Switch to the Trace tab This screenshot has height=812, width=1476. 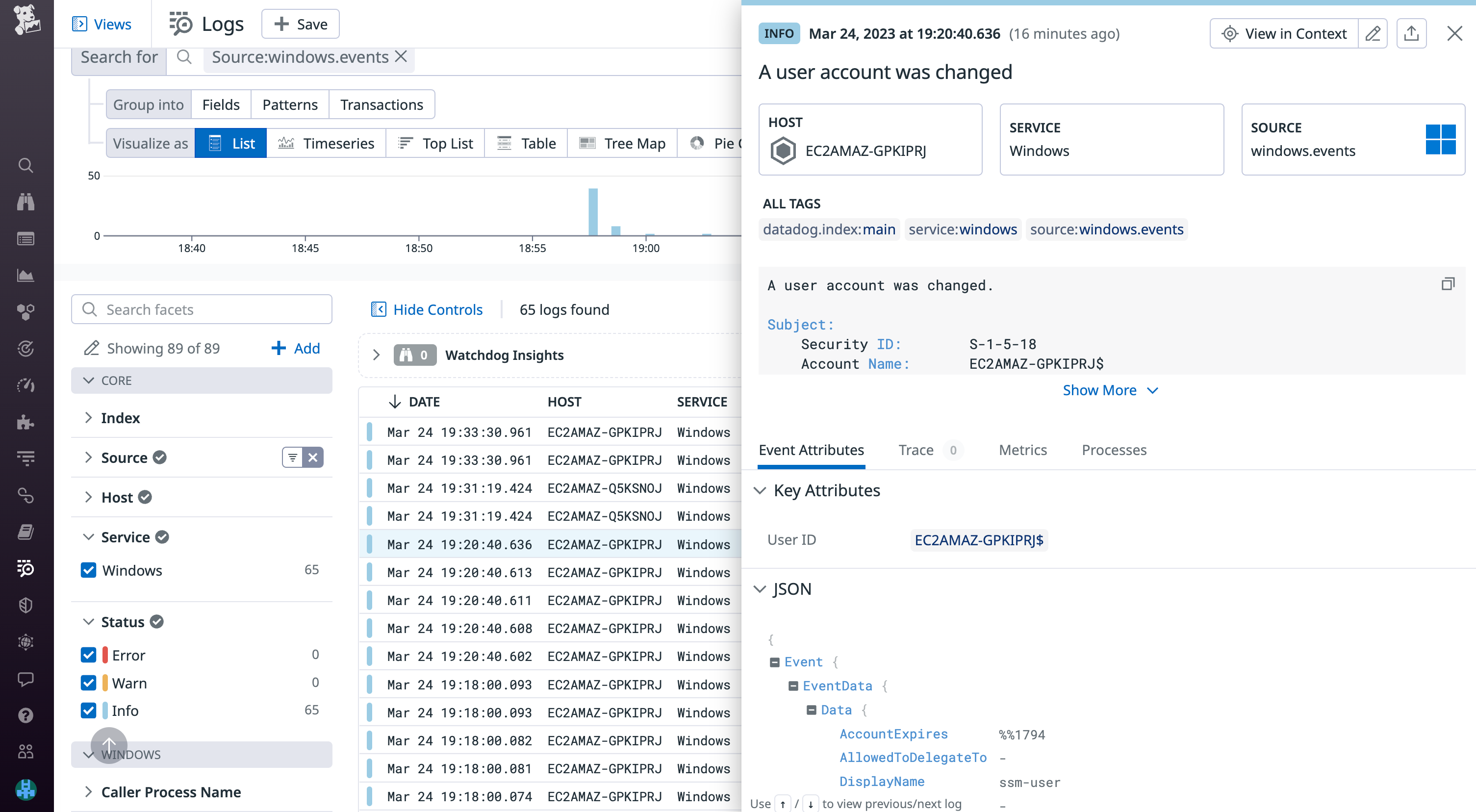(x=915, y=450)
